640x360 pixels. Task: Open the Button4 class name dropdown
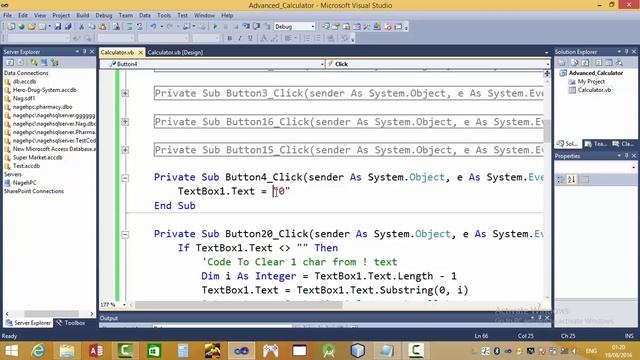322,64
